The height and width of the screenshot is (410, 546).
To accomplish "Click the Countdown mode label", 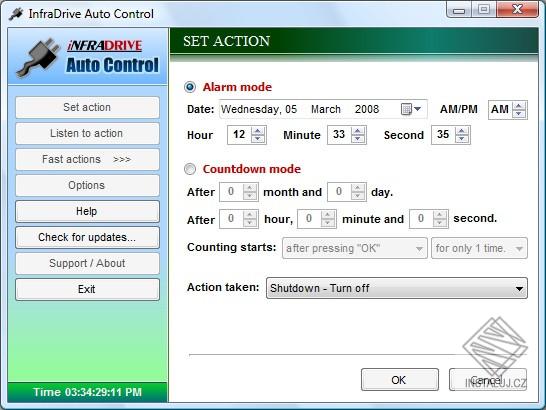I will point(252,169).
